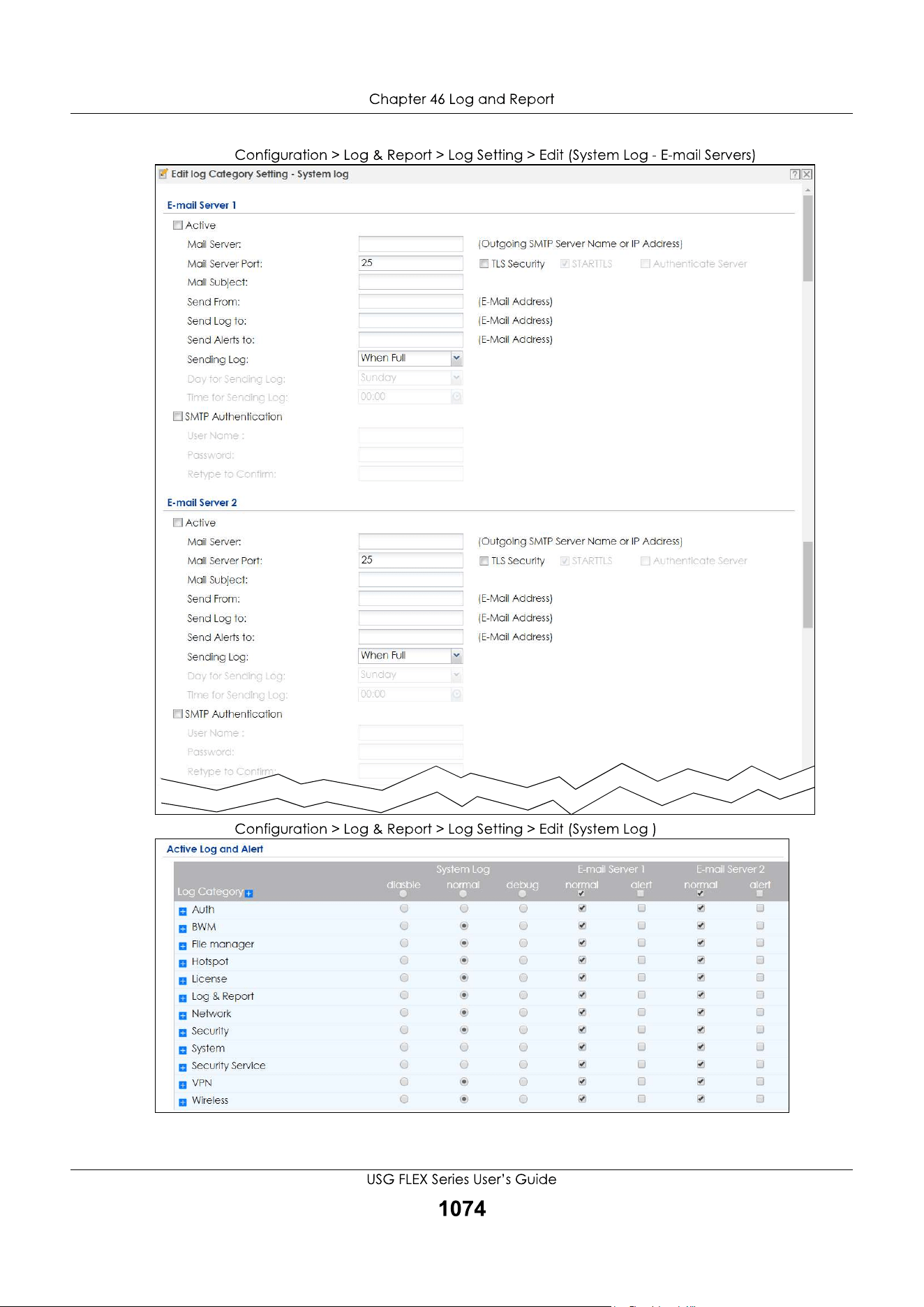Click Mail Server Port field for E-mail Server 2
Viewport: 924px width, 1307px height.
[410, 560]
